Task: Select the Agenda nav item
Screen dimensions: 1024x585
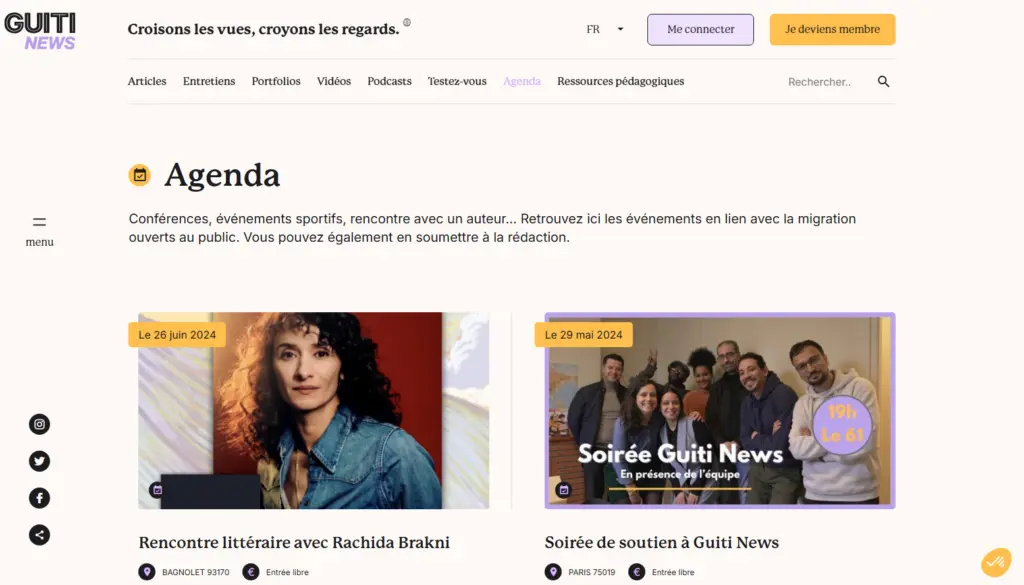Action: click(522, 81)
